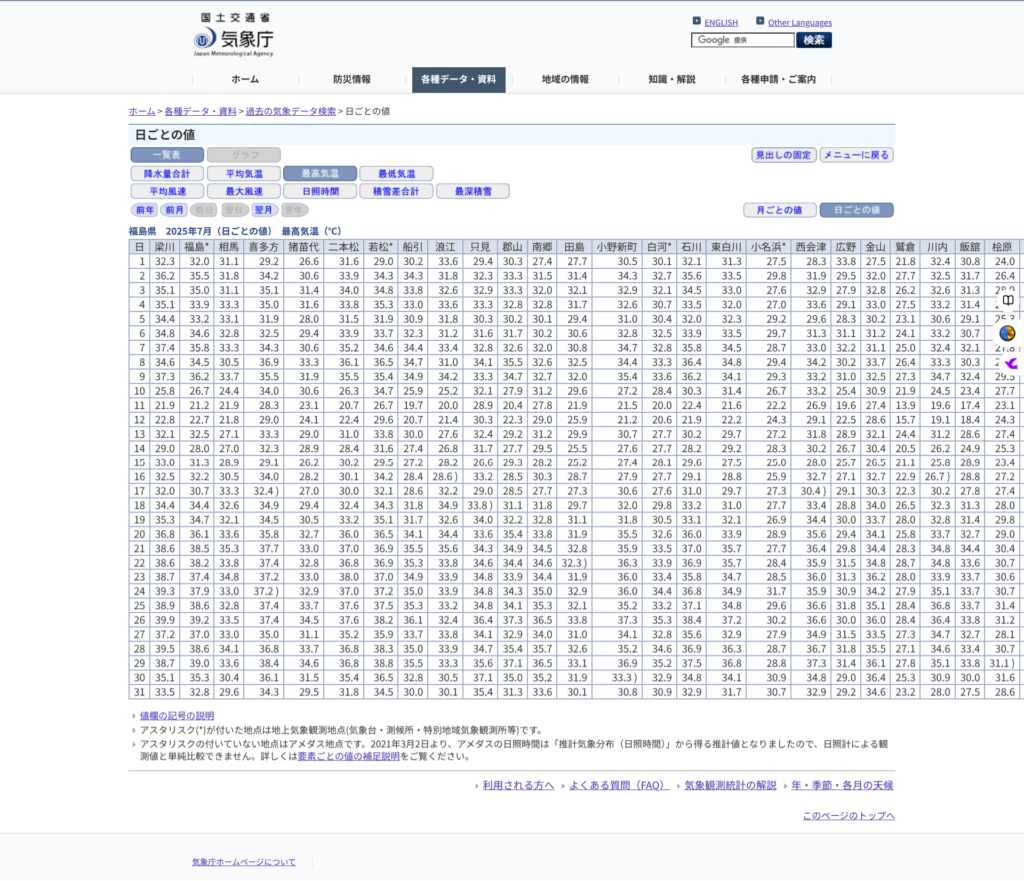Screen dimensions: 1024x881
Task: Expand the 各種データ・資料 navigation menu
Action: tap(458, 80)
